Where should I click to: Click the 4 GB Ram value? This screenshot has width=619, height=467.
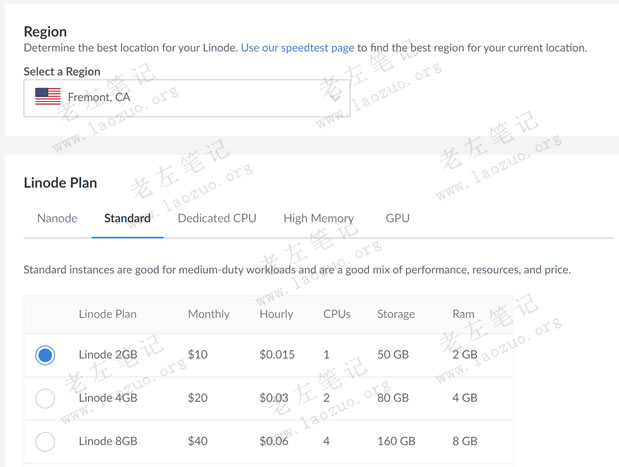(465, 398)
